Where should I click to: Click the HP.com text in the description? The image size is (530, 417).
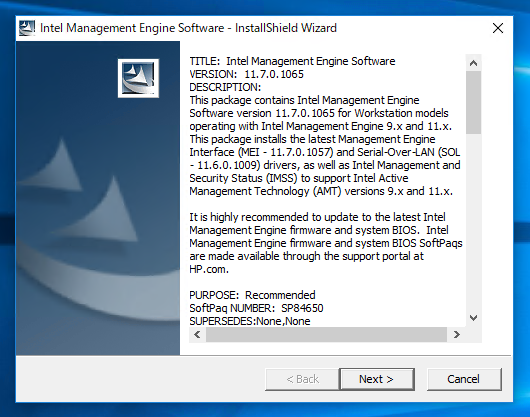click(x=209, y=269)
